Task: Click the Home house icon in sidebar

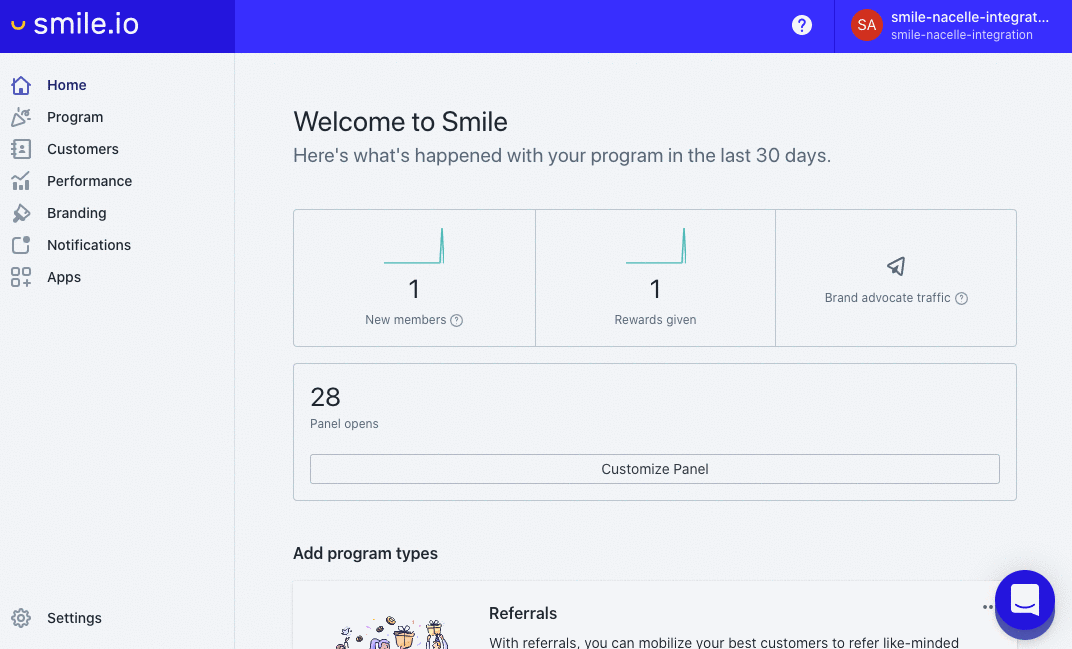Action: point(21,85)
